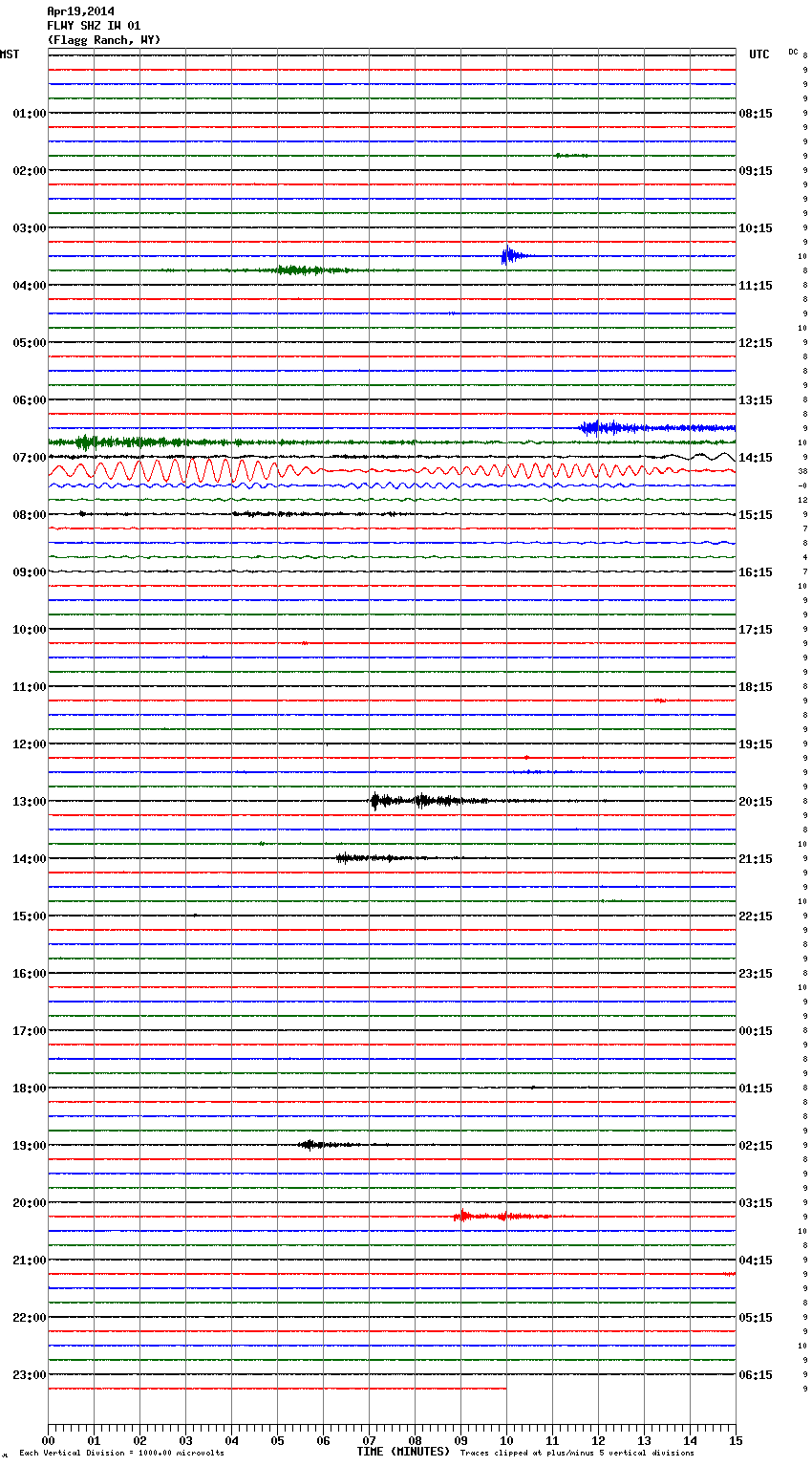Click the 07 minute axis tick label
This screenshot has width=812, height=1466.
click(x=369, y=1440)
